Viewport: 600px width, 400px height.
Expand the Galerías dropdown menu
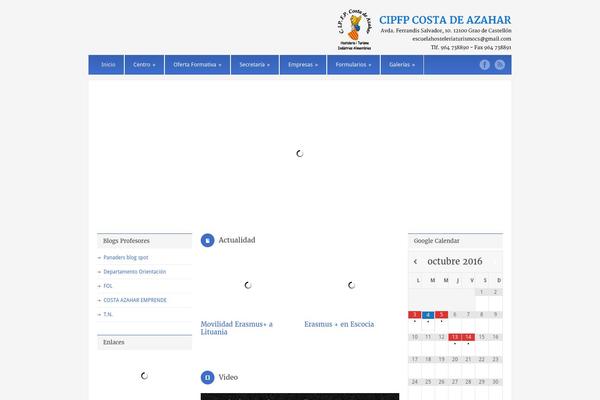point(402,65)
